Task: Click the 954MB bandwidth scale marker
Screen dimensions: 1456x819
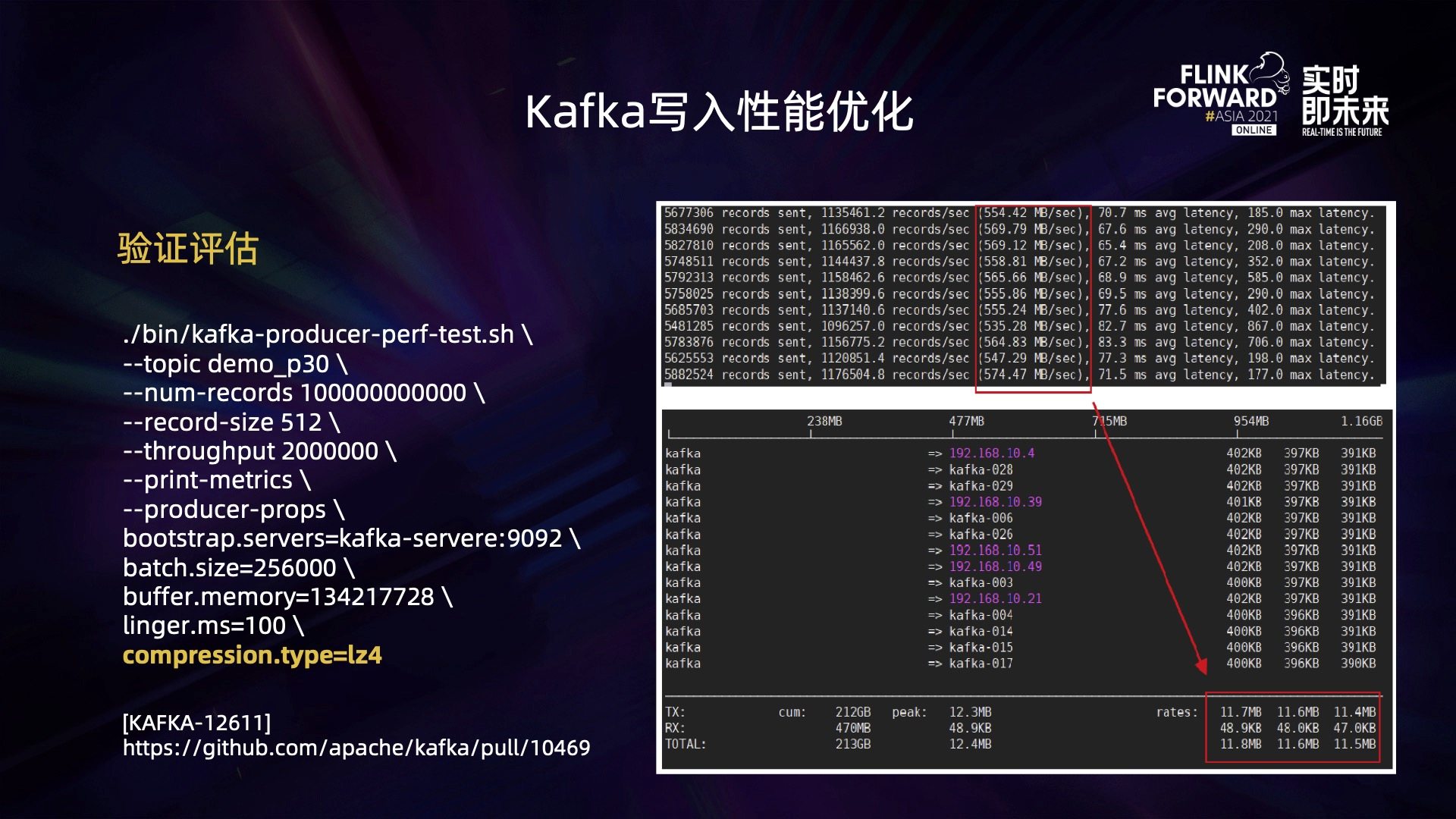Action: tap(1250, 421)
